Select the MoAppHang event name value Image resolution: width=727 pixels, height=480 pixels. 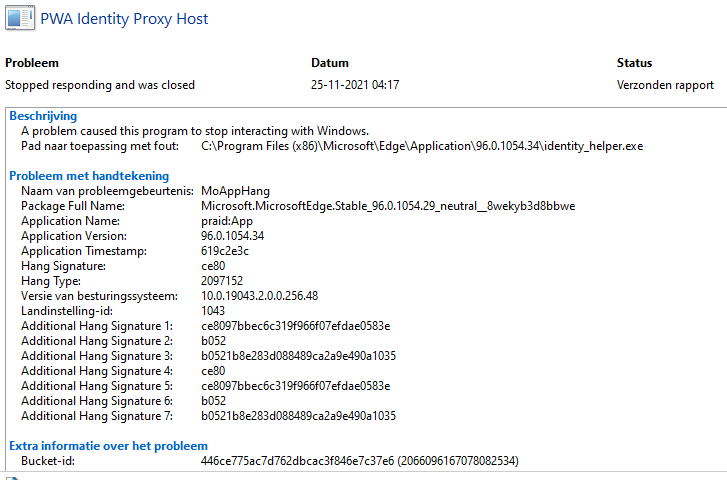236,191
